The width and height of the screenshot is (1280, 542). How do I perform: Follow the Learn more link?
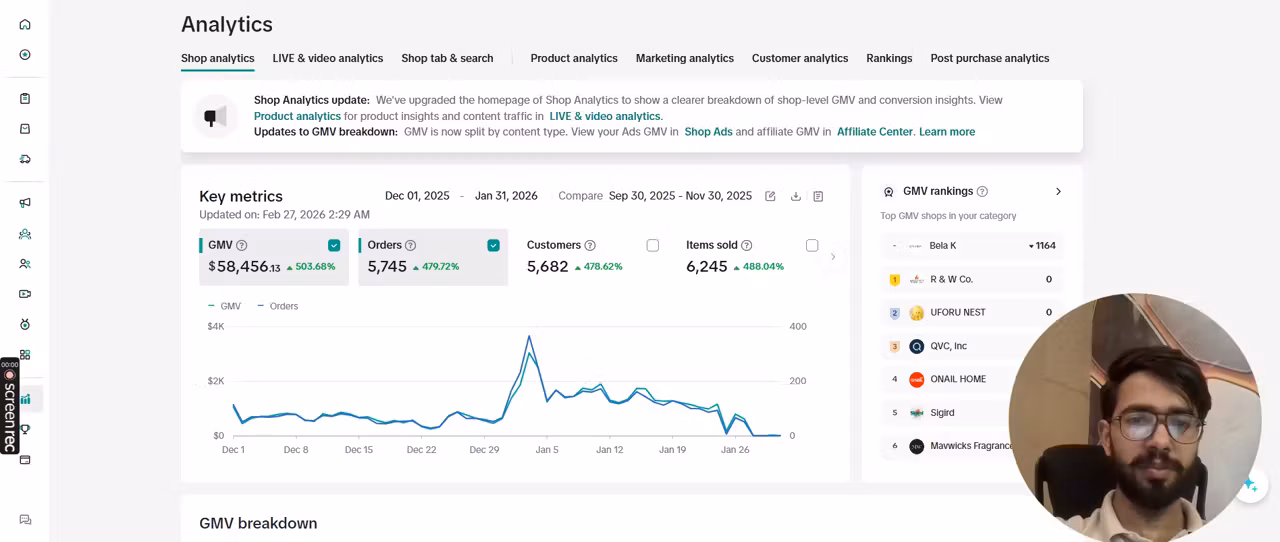click(947, 132)
